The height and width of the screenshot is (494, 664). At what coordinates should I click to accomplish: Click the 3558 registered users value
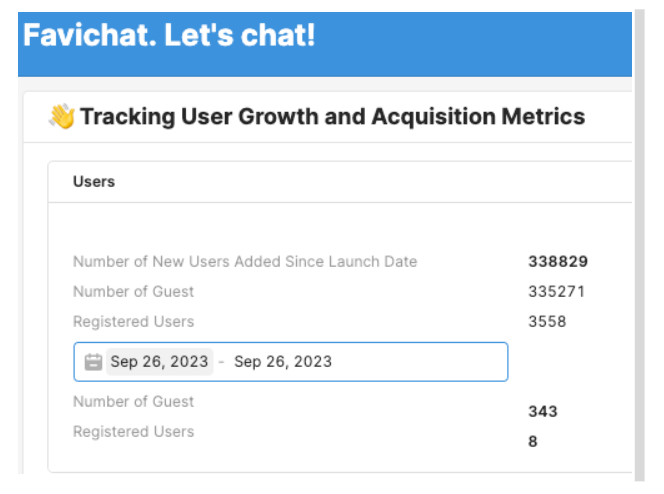(547, 322)
